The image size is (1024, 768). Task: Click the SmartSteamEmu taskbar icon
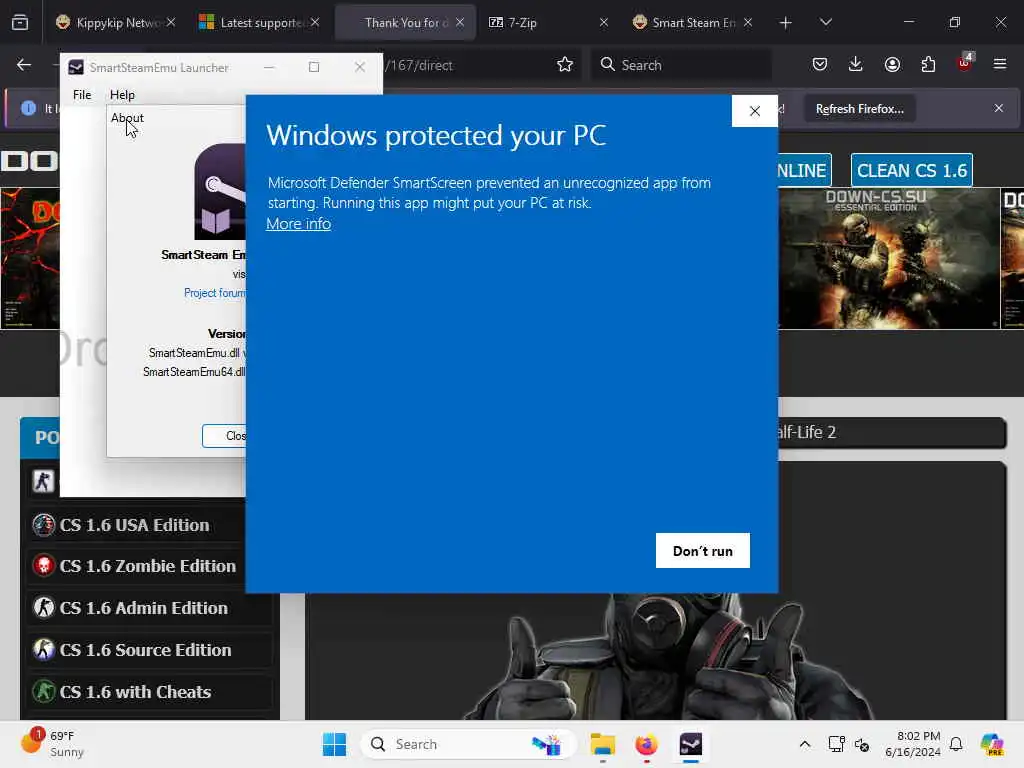click(691, 744)
